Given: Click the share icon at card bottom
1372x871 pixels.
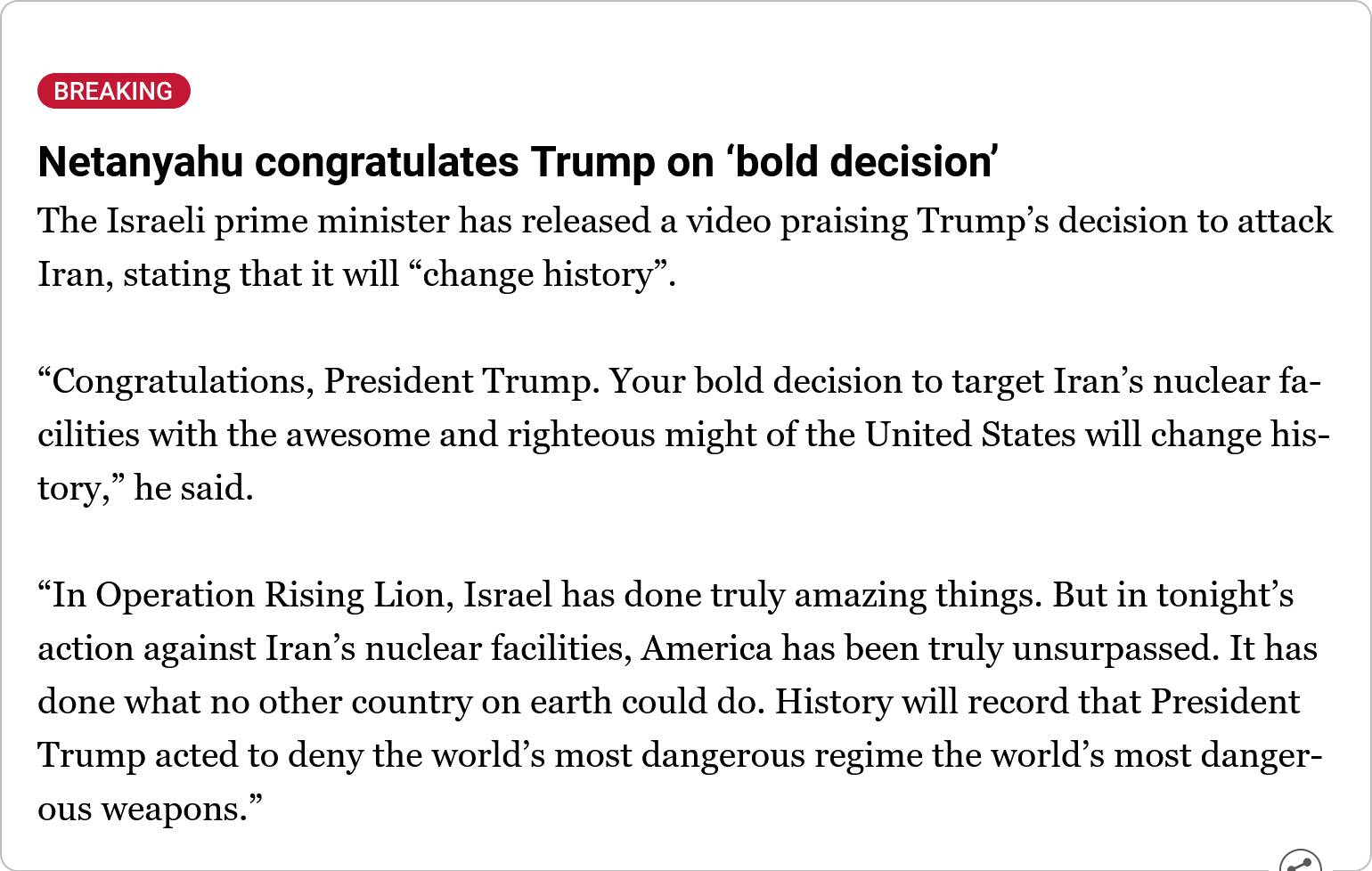Looking at the screenshot, I should click(x=1301, y=862).
